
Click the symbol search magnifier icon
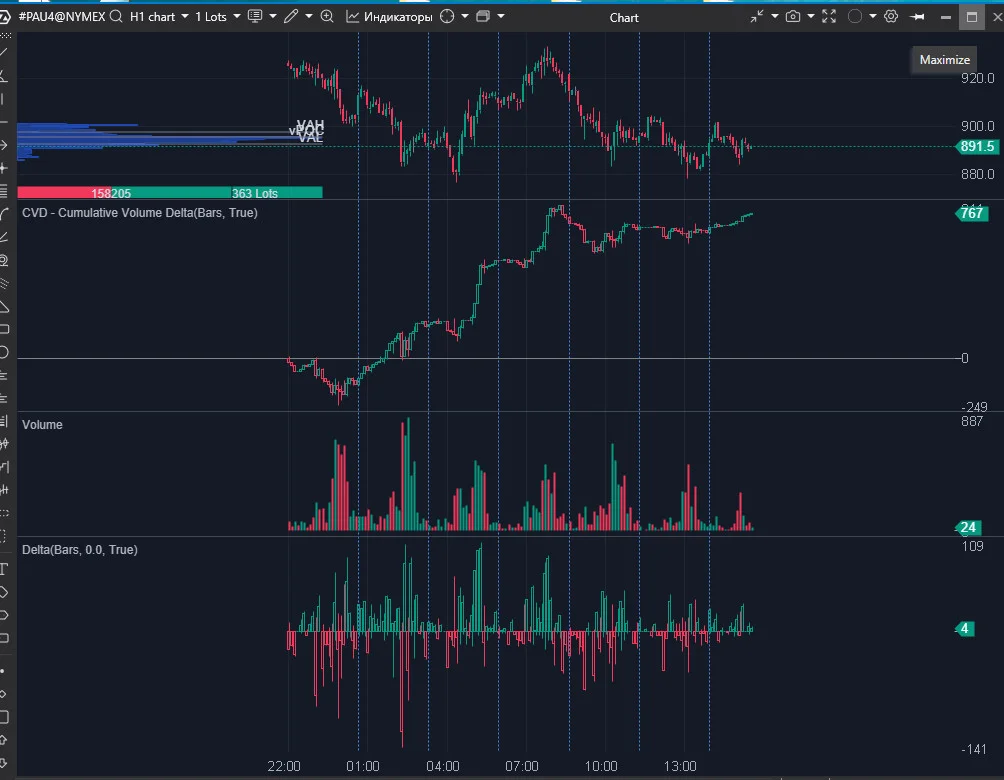[x=116, y=17]
